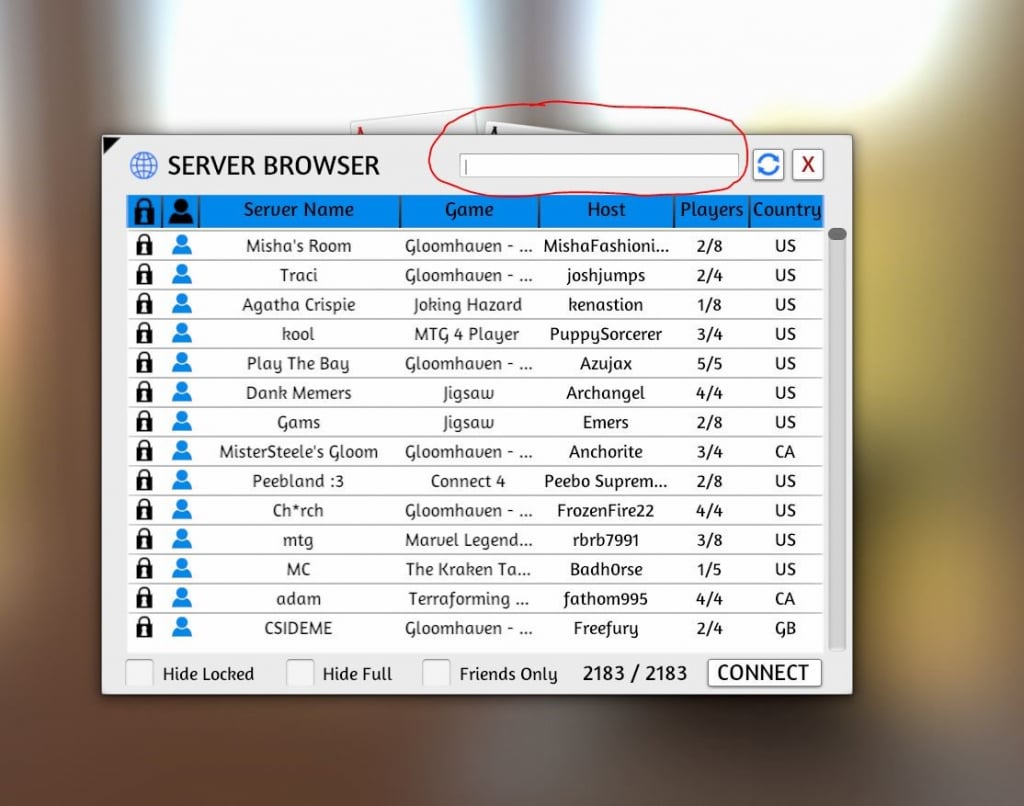This screenshot has height=806, width=1024.
Task: Click lock icon on MisterSteele's Gloom row
Action: (144, 451)
